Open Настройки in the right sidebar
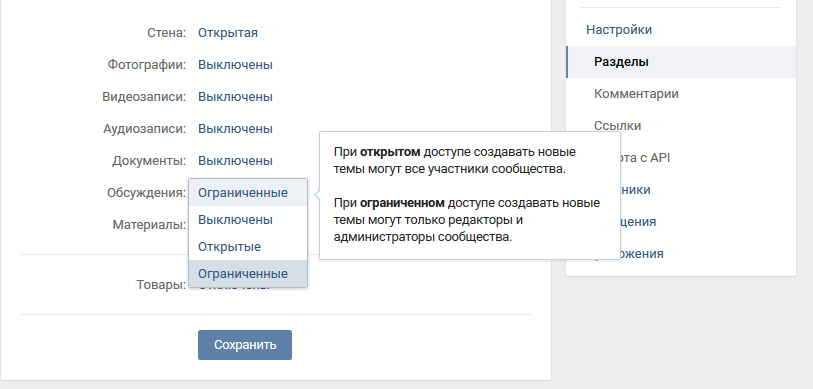Image resolution: width=813 pixels, height=389 pixels. (x=619, y=30)
